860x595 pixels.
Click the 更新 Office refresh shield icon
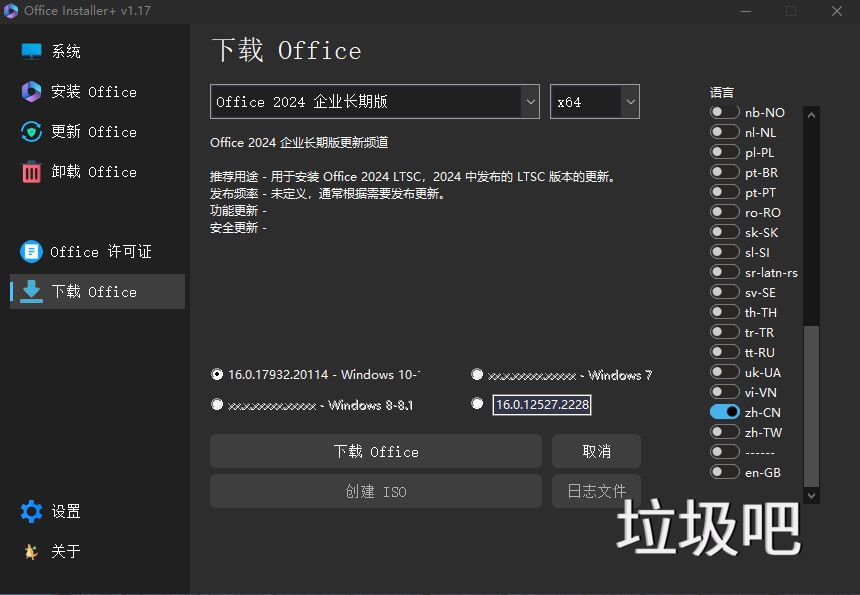29,131
